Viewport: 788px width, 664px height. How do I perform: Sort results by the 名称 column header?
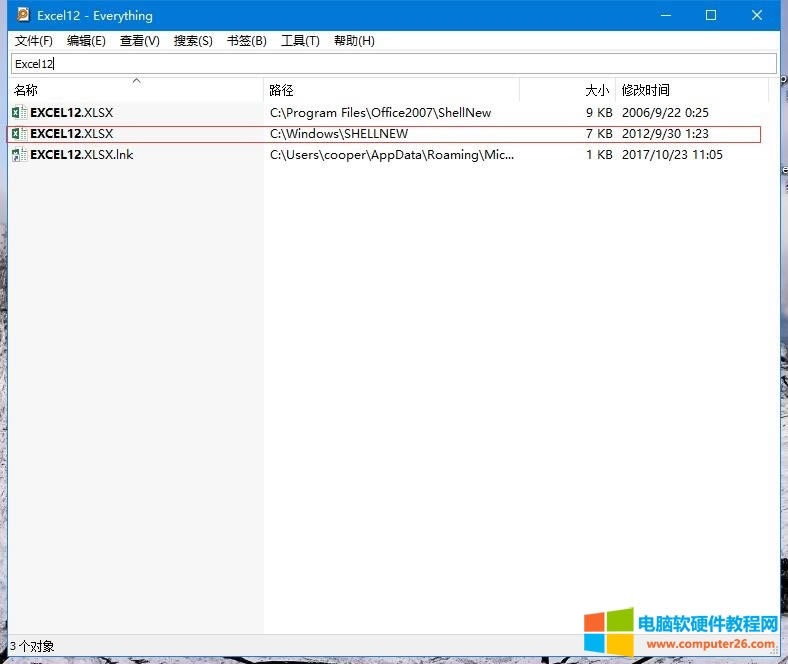pyautogui.click(x=25, y=91)
